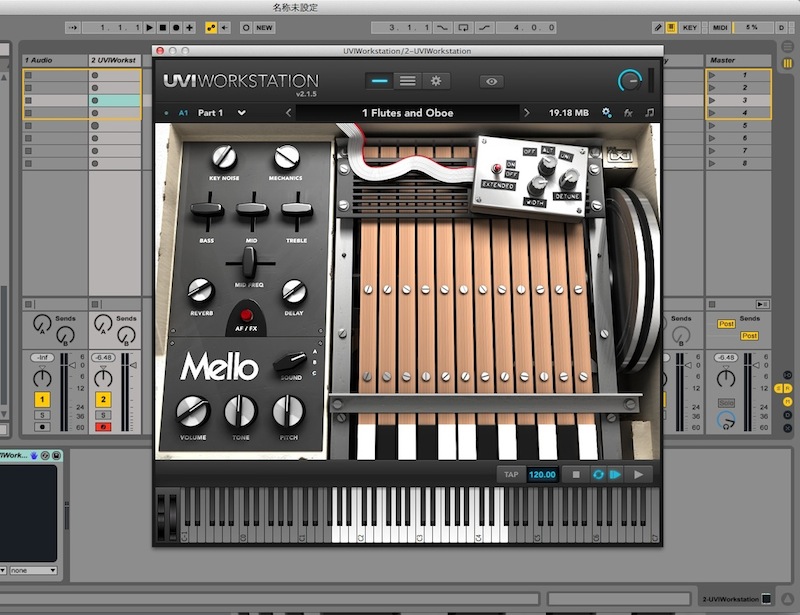This screenshot has height=615, width=800.
Task: Toggle track 1 activator button
Action: point(42,399)
